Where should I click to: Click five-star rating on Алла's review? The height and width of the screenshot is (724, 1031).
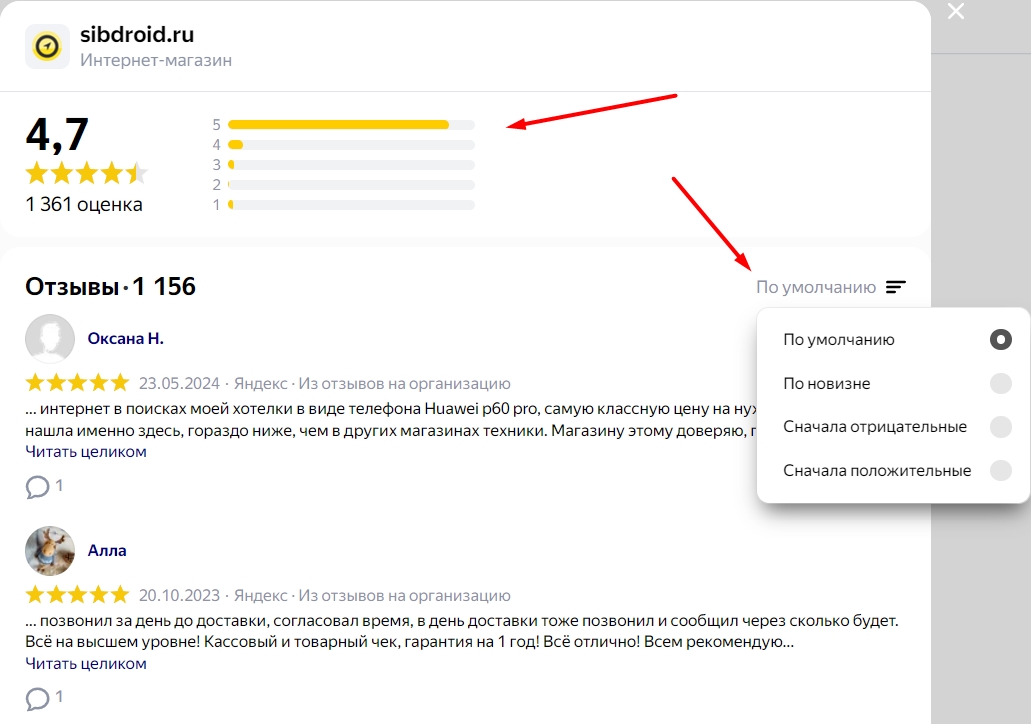click(77, 595)
